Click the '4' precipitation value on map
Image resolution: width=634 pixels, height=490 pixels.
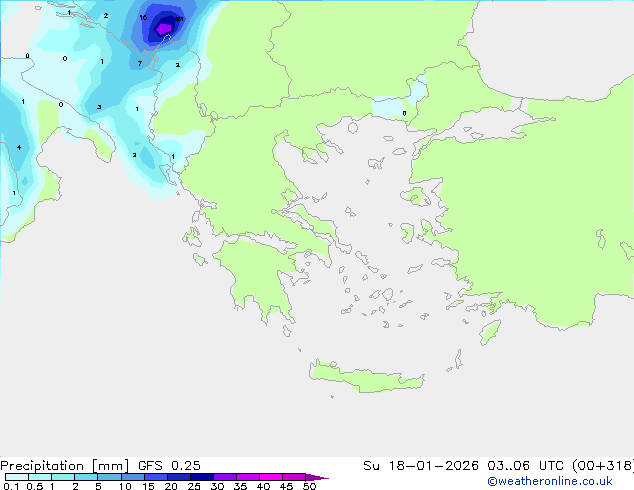[x=19, y=148]
